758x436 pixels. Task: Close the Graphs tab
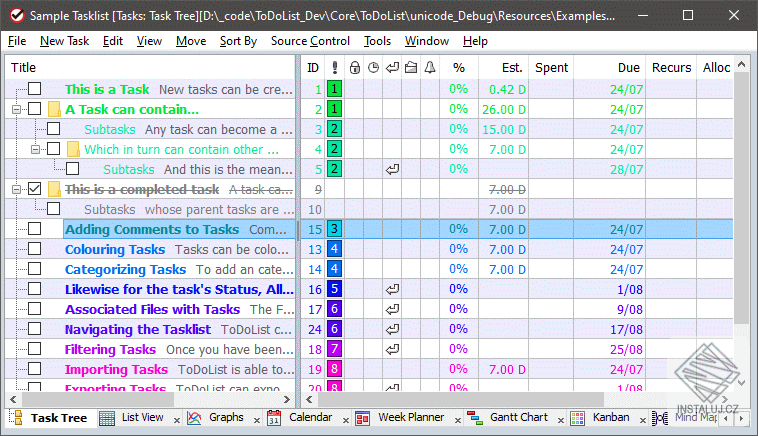point(257,420)
